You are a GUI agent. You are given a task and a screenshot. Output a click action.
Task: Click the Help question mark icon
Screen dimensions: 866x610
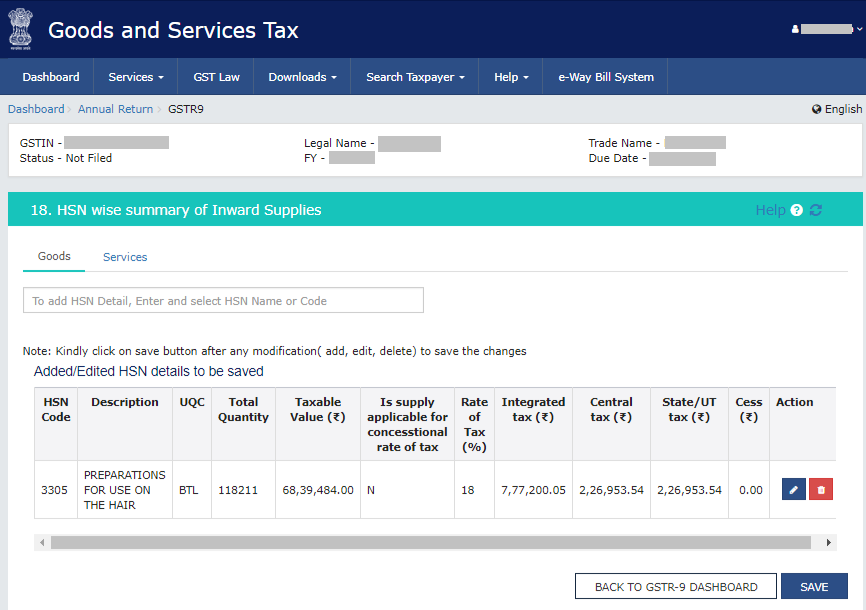(x=797, y=210)
